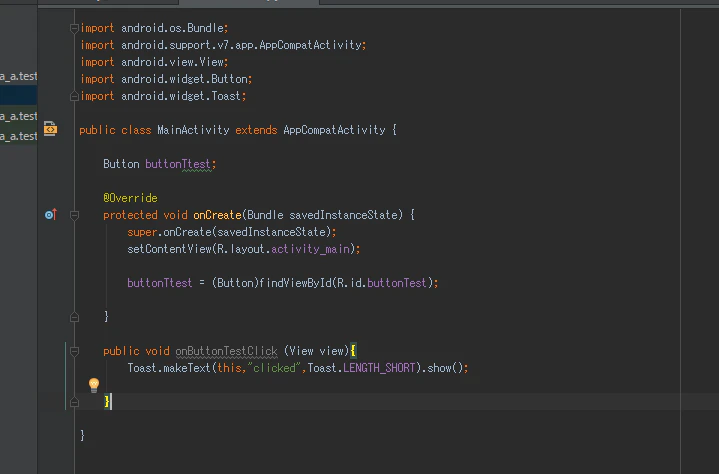719x474 pixels.
Task: Click the 'onCreate' method name in declaration
Action: pyautogui.click(x=217, y=215)
